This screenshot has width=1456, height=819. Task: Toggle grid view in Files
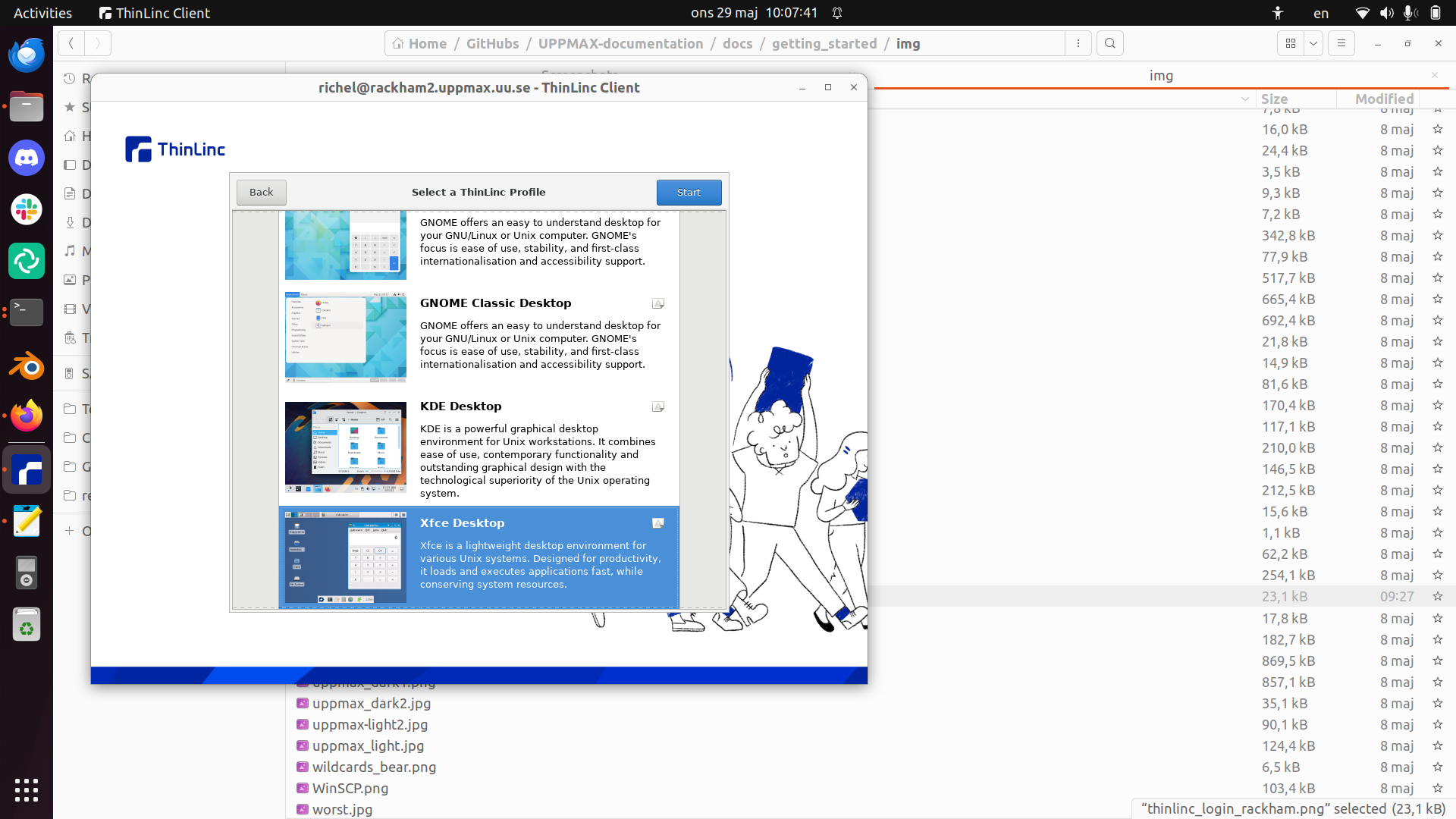point(1291,43)
